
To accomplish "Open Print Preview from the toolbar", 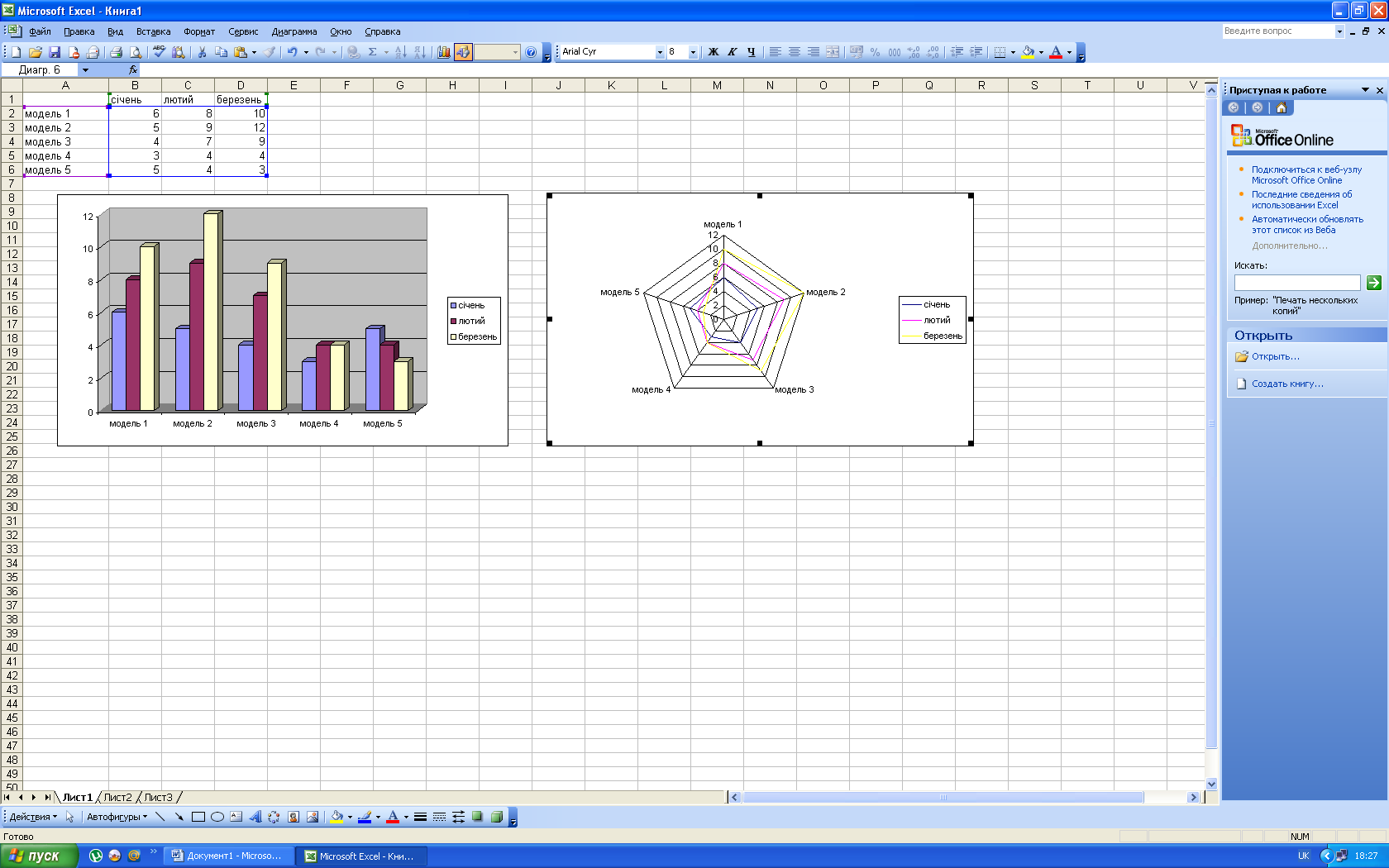I will 136,52.
